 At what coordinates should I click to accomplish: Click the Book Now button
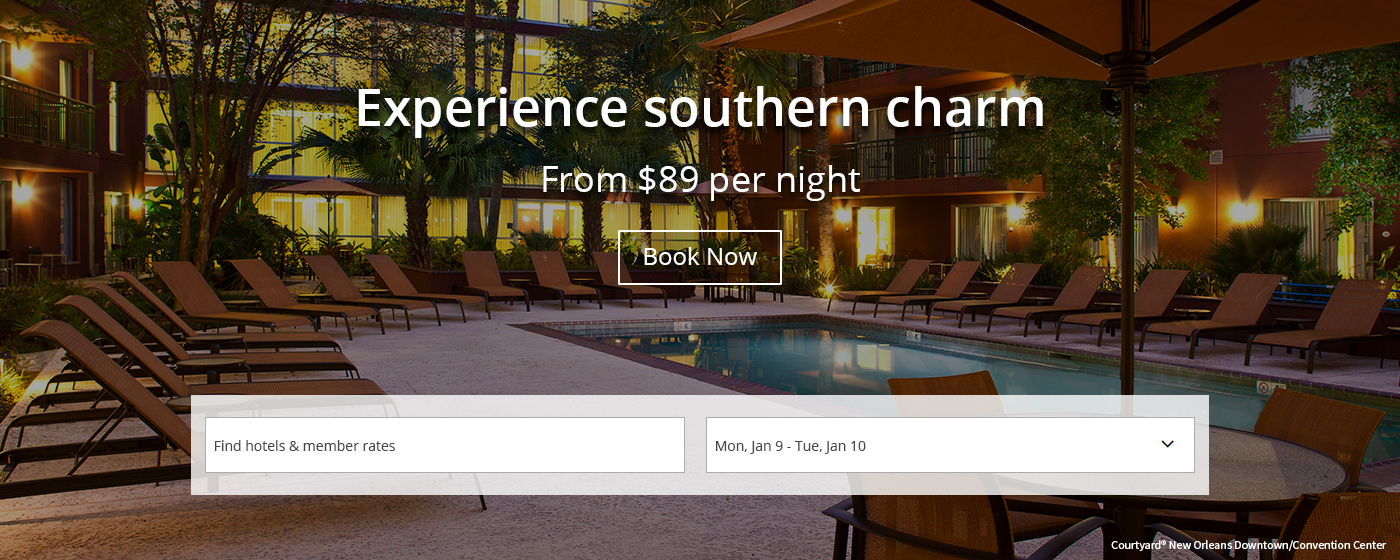(699, 257)
